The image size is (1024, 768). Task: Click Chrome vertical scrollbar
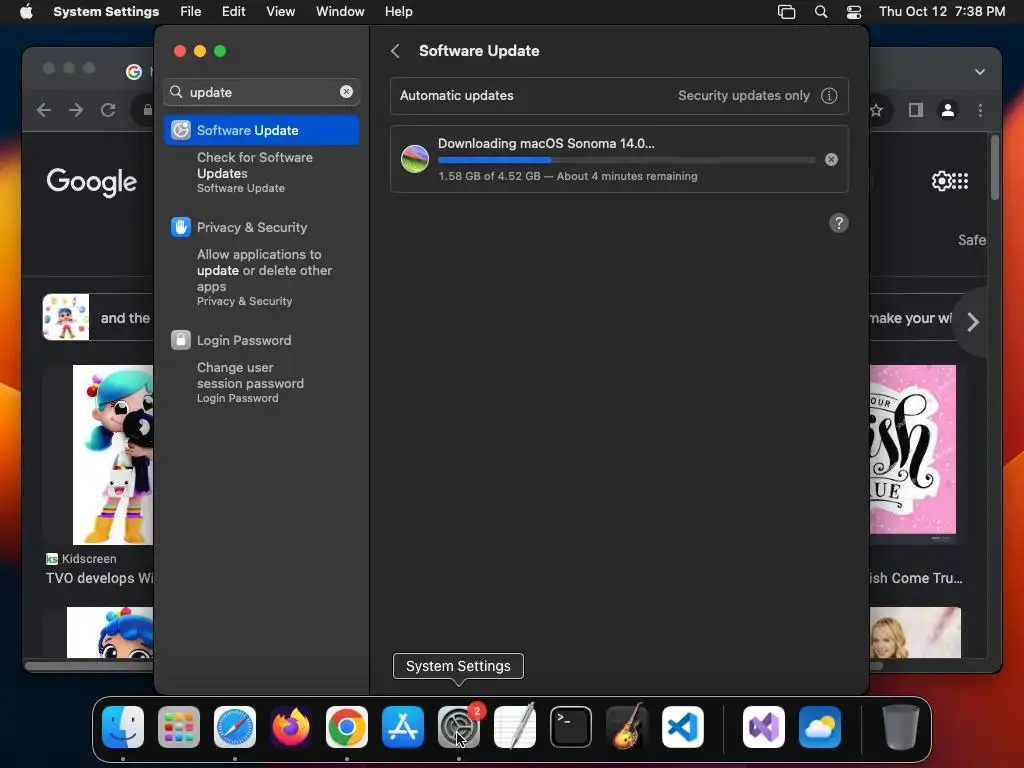[995, 167]
